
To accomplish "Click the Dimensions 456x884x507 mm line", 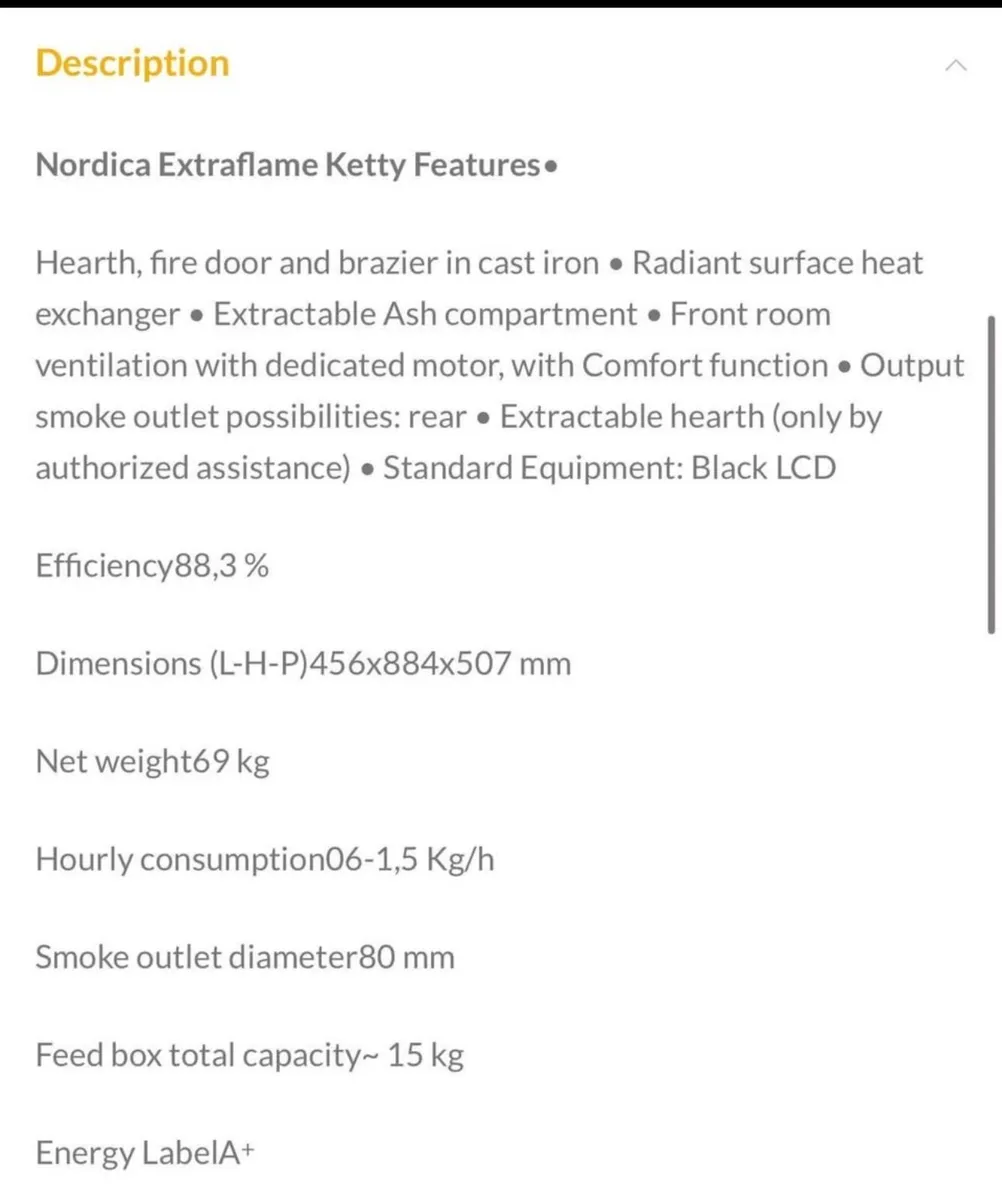I will (x=303, y=663).
